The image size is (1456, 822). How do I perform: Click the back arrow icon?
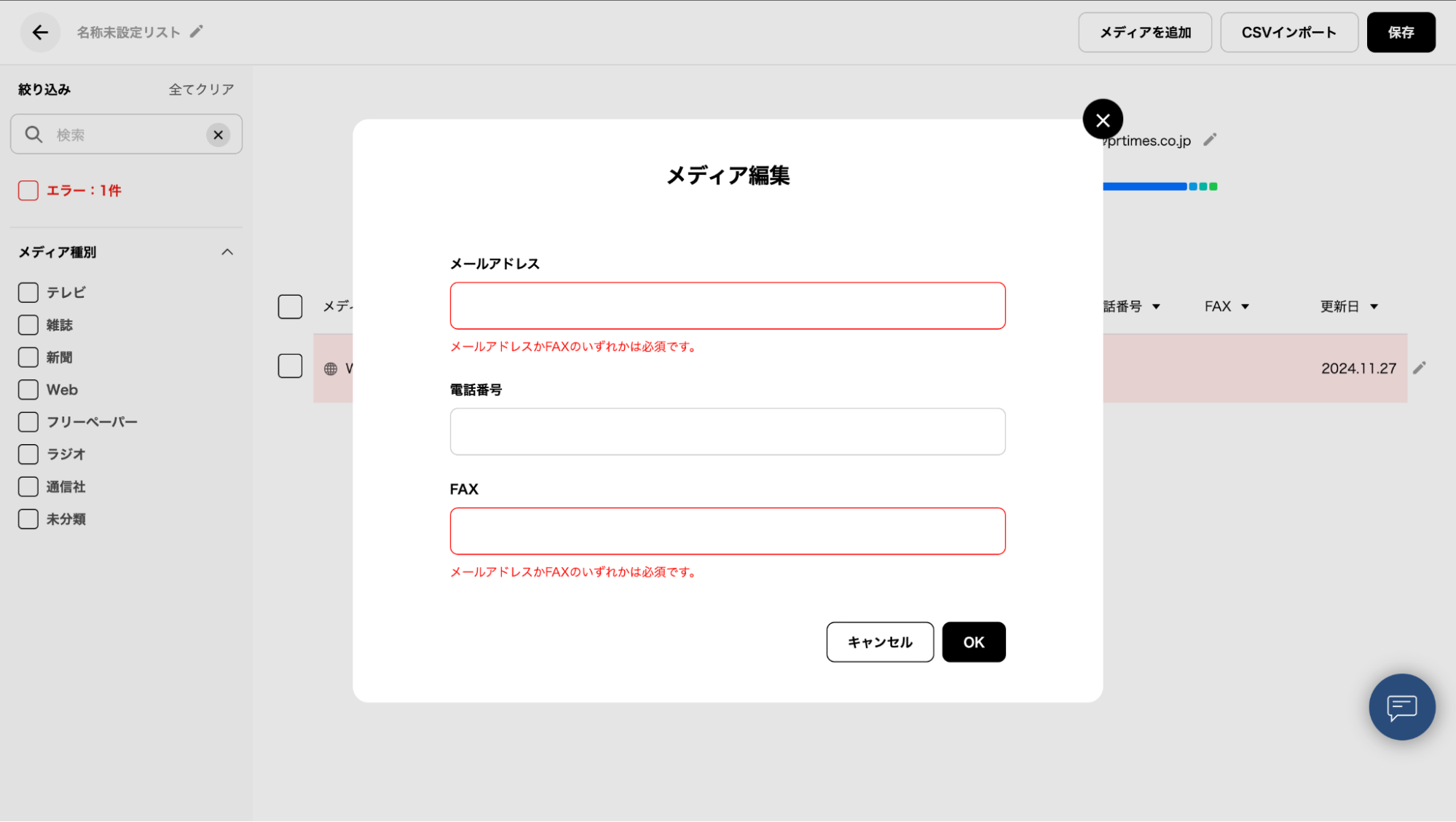tap(40, 32)
